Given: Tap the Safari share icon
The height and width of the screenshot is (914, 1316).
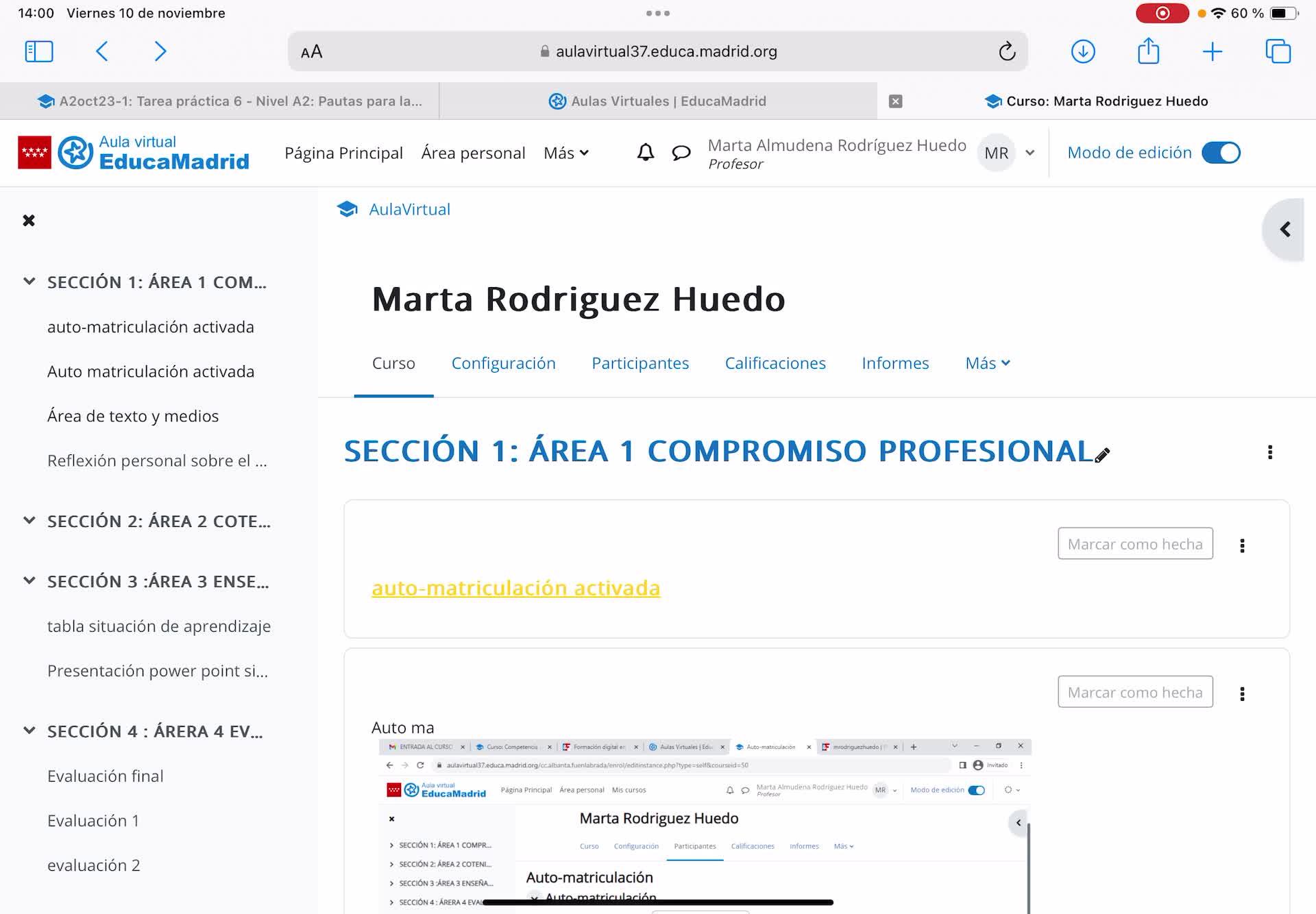Looking at the screenshot, I should tap(1148, 51).
